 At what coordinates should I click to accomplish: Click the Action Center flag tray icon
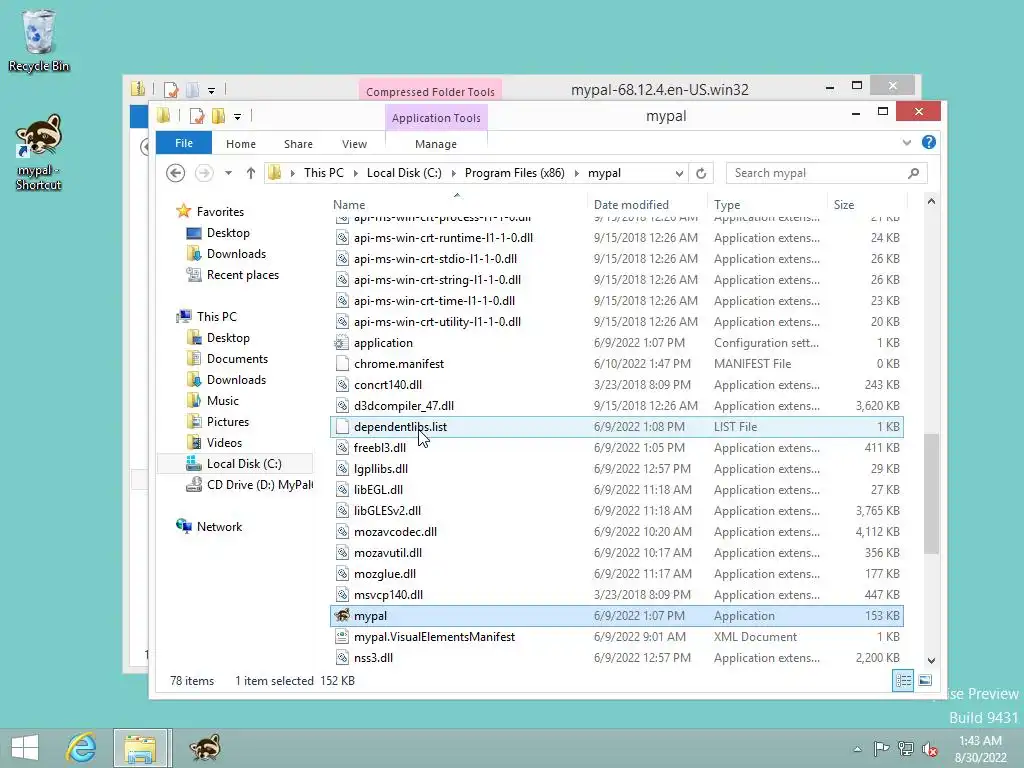point(881,748)
